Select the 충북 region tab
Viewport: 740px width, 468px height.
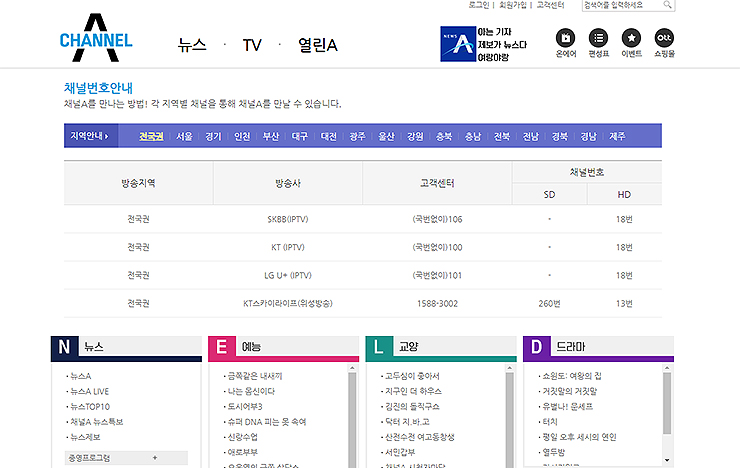tap(444, 136)
